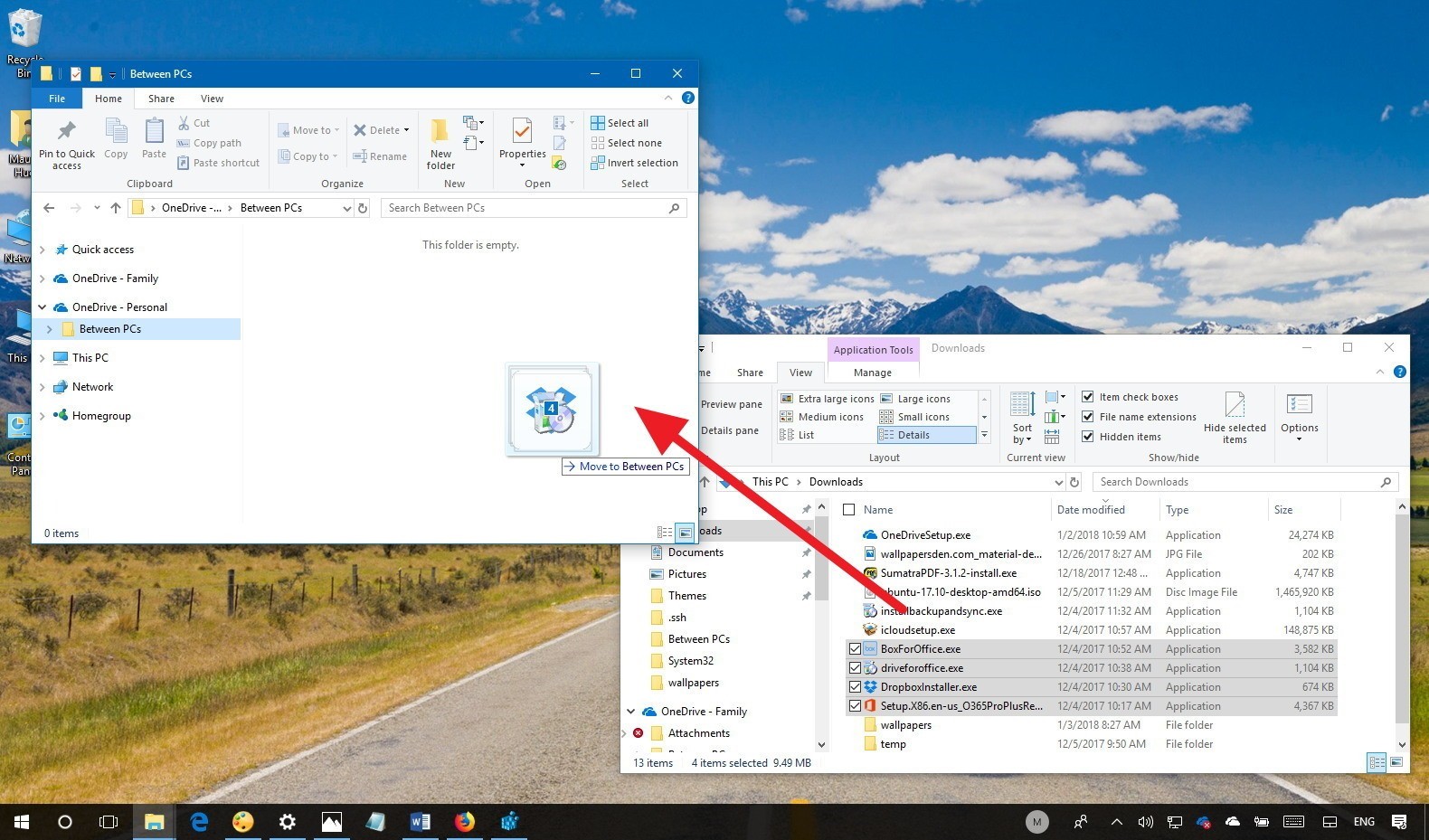Click Invert selection in the ribbon
The image size is (1429, 840).
(x=634, y=163)
